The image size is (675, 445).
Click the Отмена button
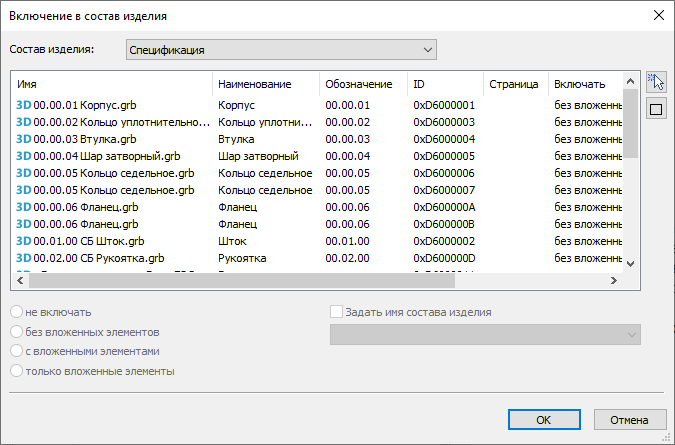[x=630, y=420]
